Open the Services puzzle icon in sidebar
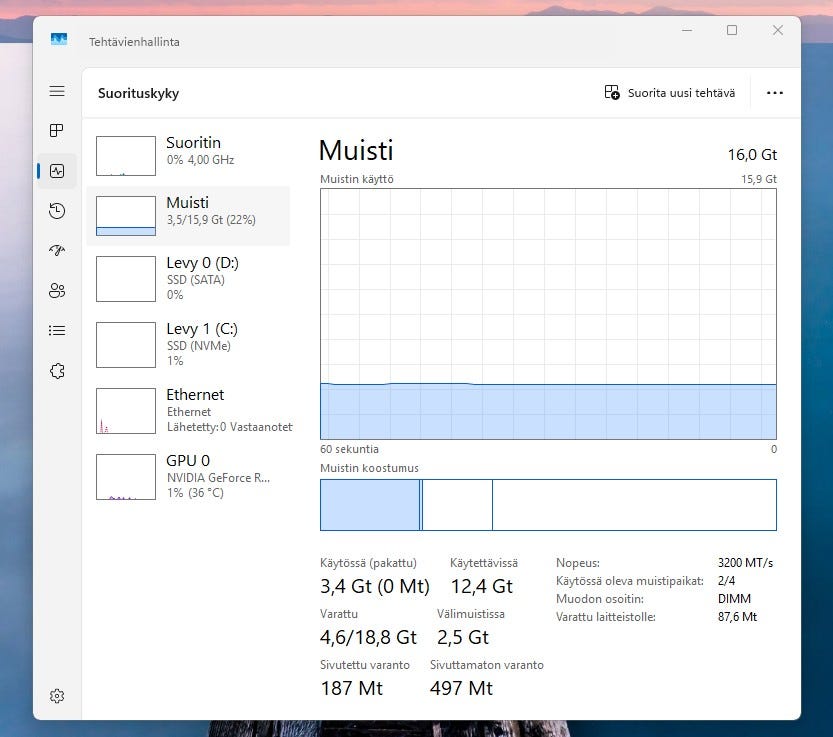This screenshot has width=833, height=737. pyautogui.click(x=57, y=371)
